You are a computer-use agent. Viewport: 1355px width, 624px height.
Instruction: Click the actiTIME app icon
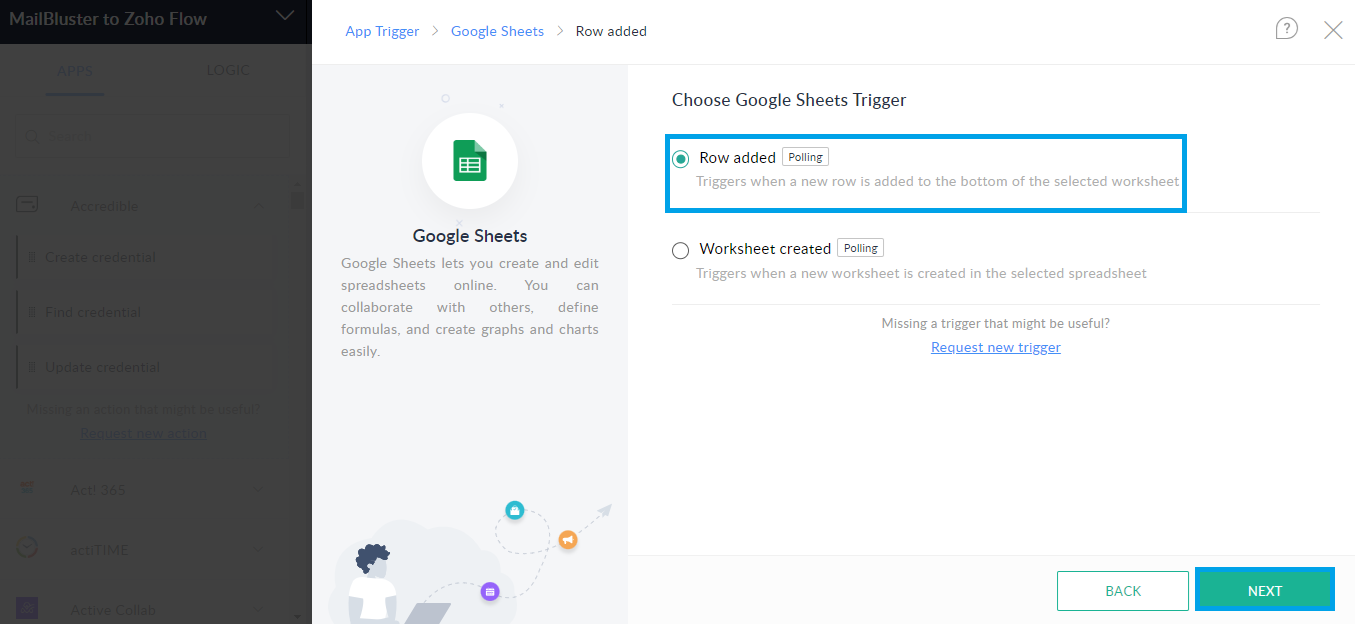pos(27,548)
